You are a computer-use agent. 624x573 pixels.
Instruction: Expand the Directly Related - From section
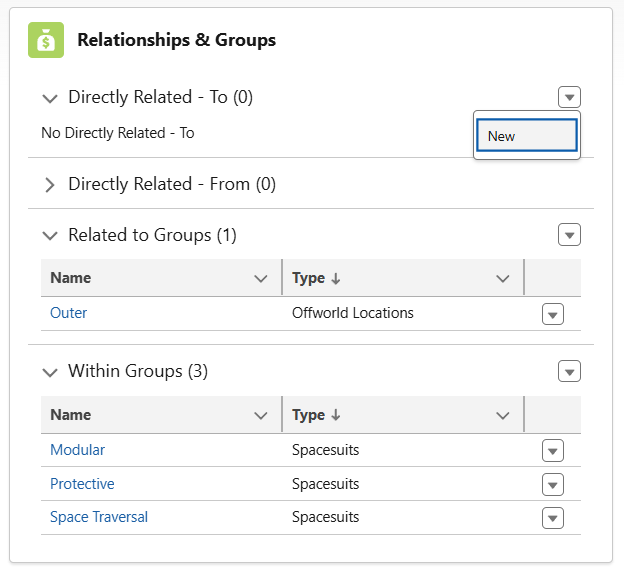50,185
